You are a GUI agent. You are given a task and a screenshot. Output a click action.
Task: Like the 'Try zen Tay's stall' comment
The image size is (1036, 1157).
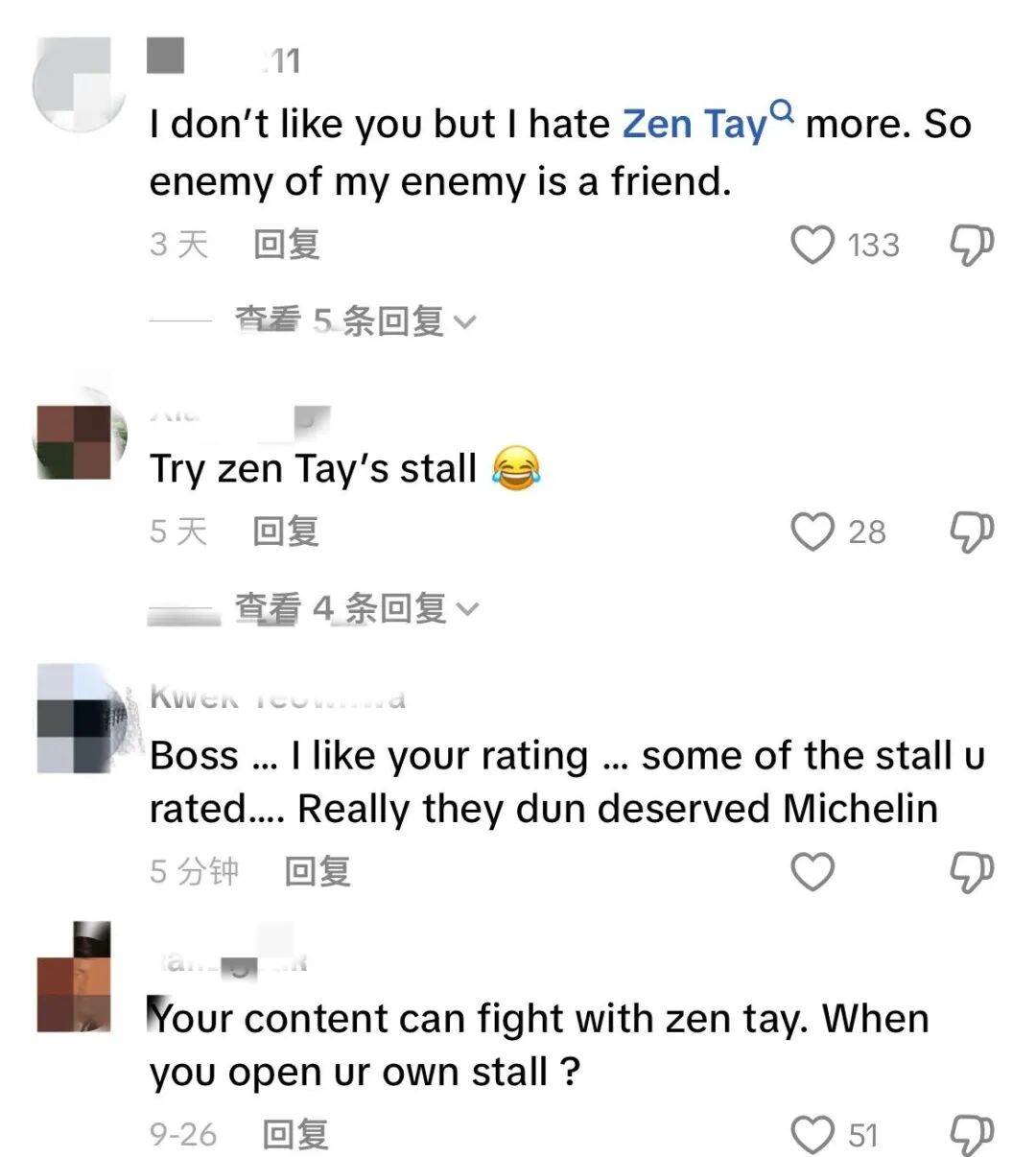812,531
